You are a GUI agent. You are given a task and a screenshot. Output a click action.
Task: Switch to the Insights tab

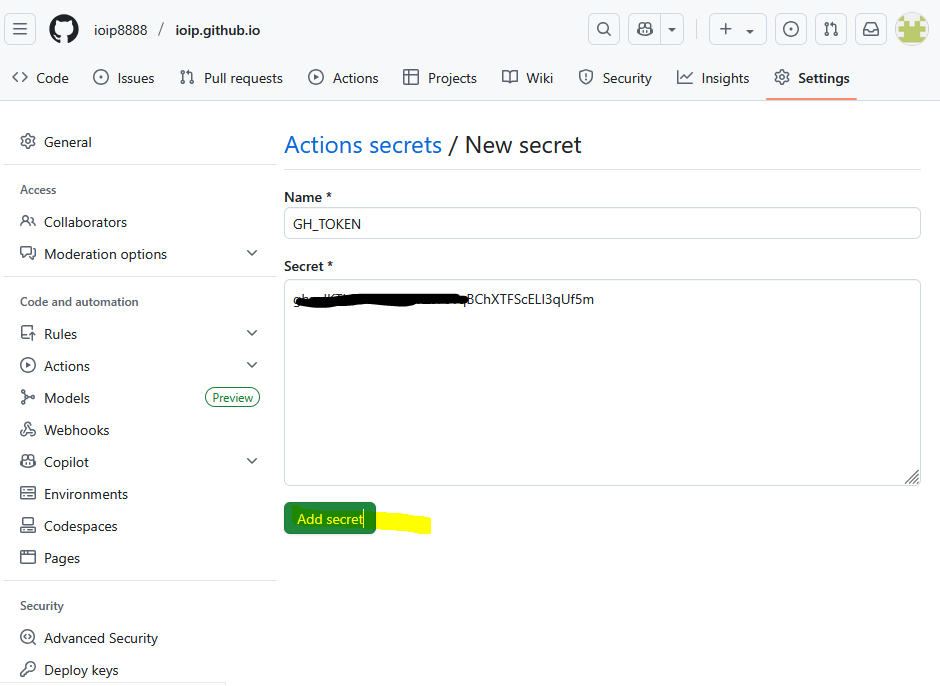(x=713, y=78)
